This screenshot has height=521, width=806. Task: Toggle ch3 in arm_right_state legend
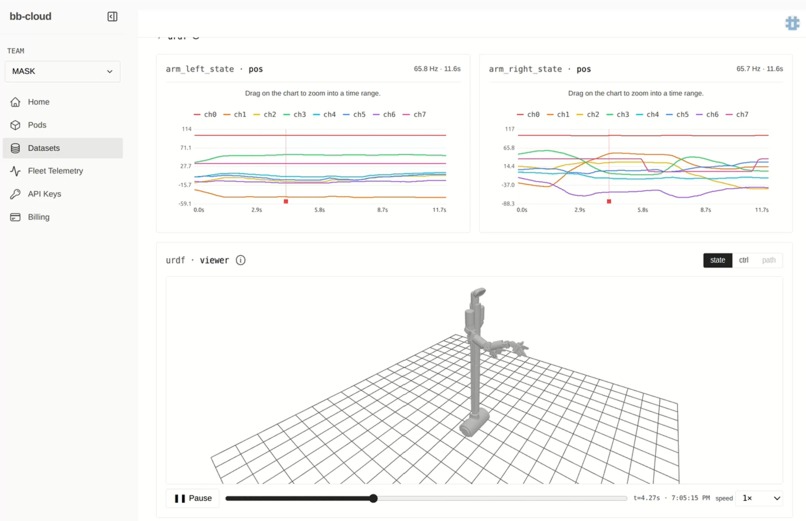[x=618, y=115]
